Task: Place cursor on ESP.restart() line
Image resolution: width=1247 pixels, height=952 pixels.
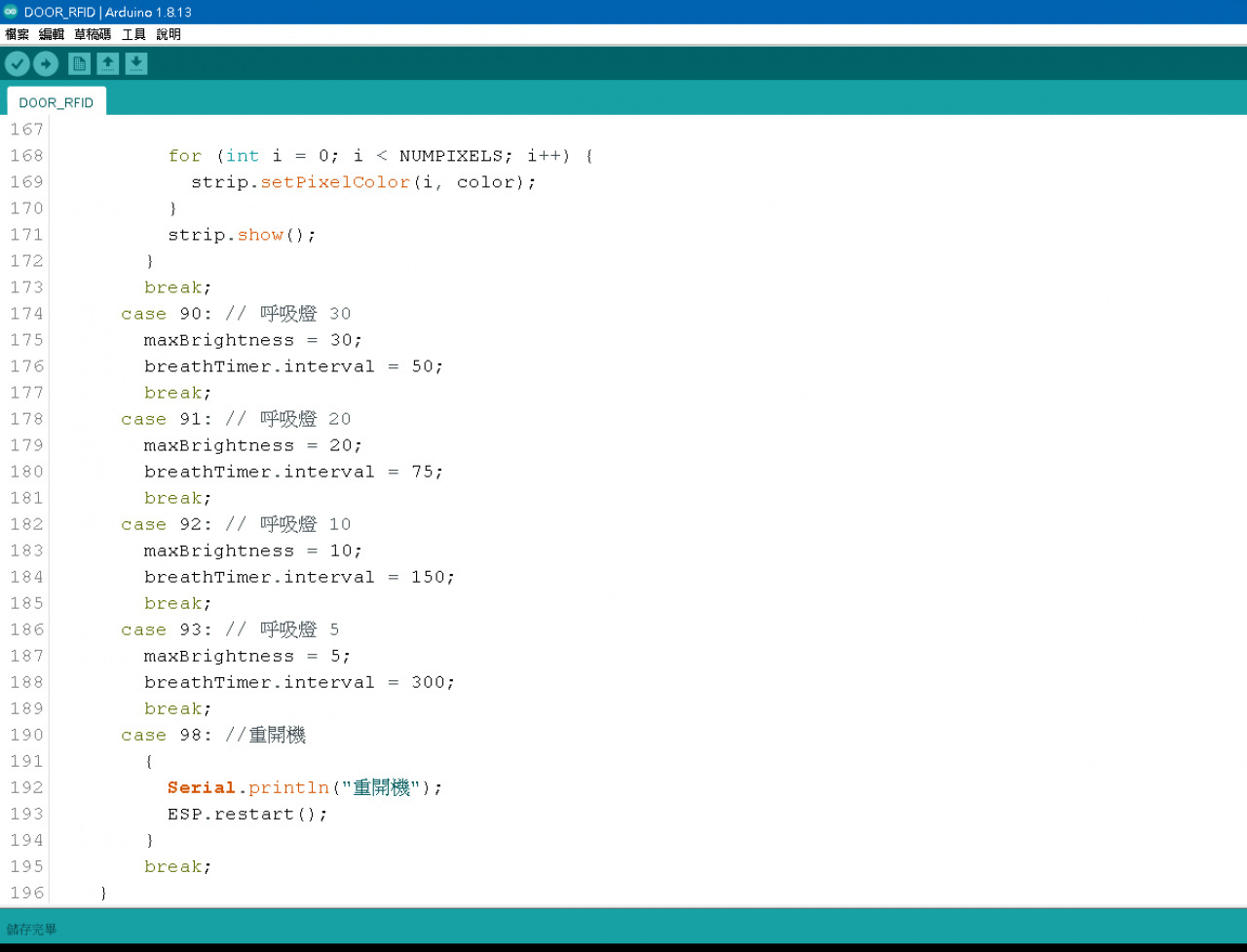Action: [x=247, y=814]
